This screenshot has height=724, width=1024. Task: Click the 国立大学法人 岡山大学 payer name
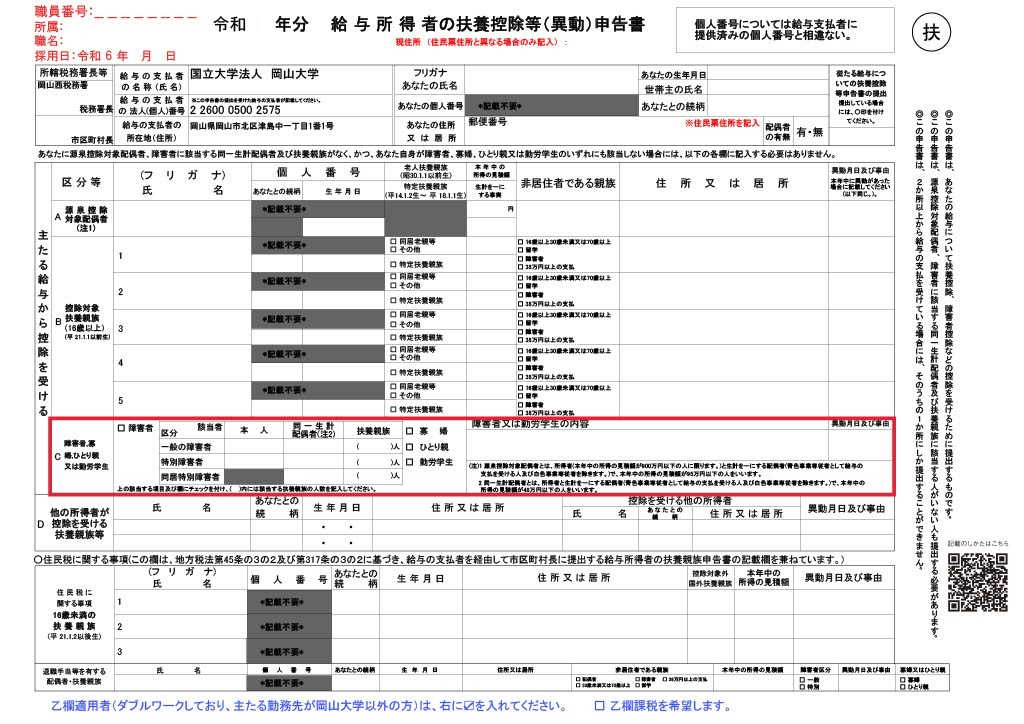255,74
